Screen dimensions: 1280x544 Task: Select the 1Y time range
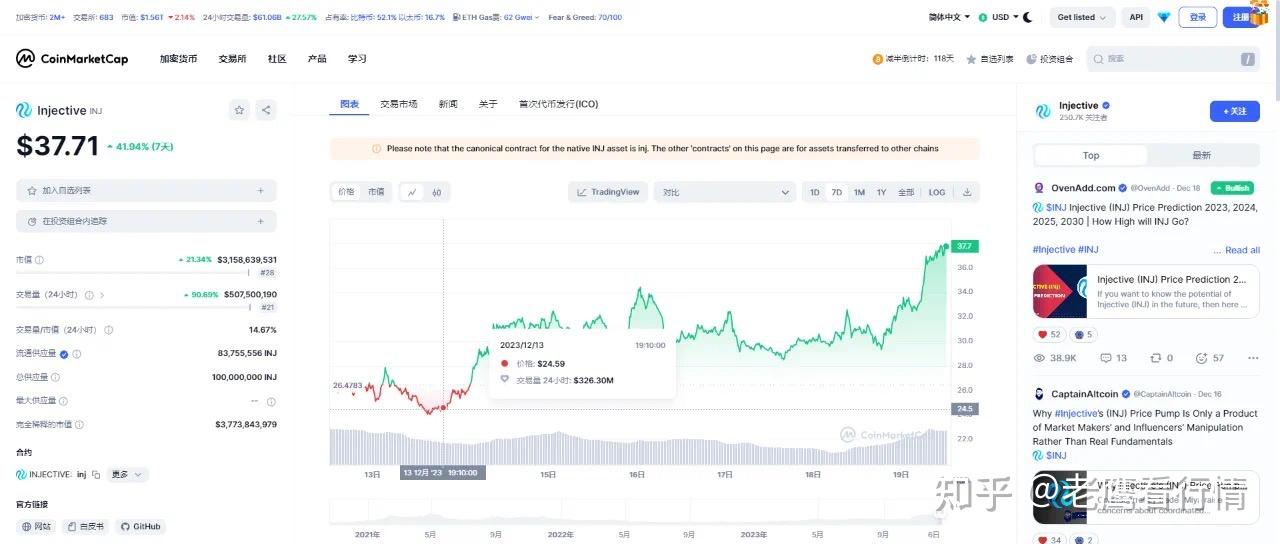click(x=881, y=192)
